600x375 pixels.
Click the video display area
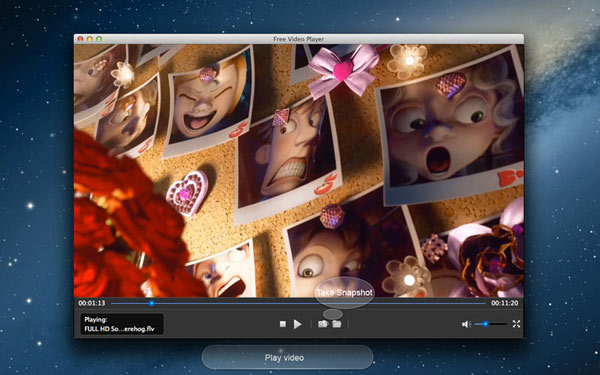pos(298,170)
